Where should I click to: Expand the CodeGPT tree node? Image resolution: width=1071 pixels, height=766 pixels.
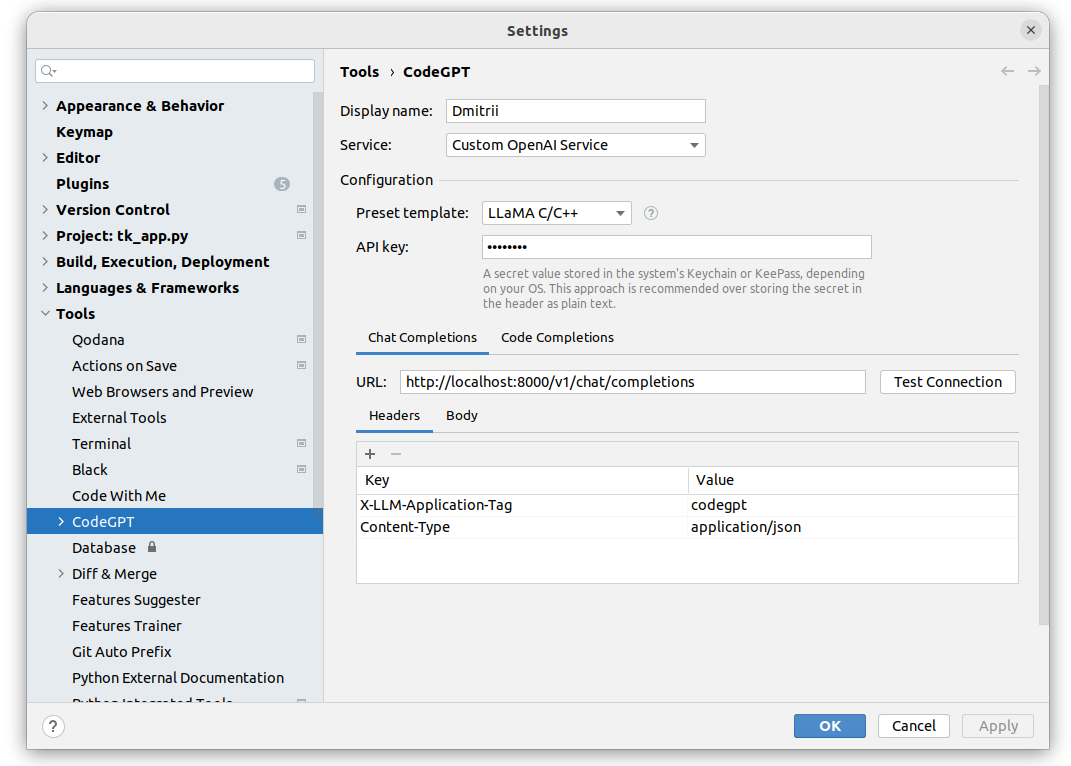(x=61, y=522)
